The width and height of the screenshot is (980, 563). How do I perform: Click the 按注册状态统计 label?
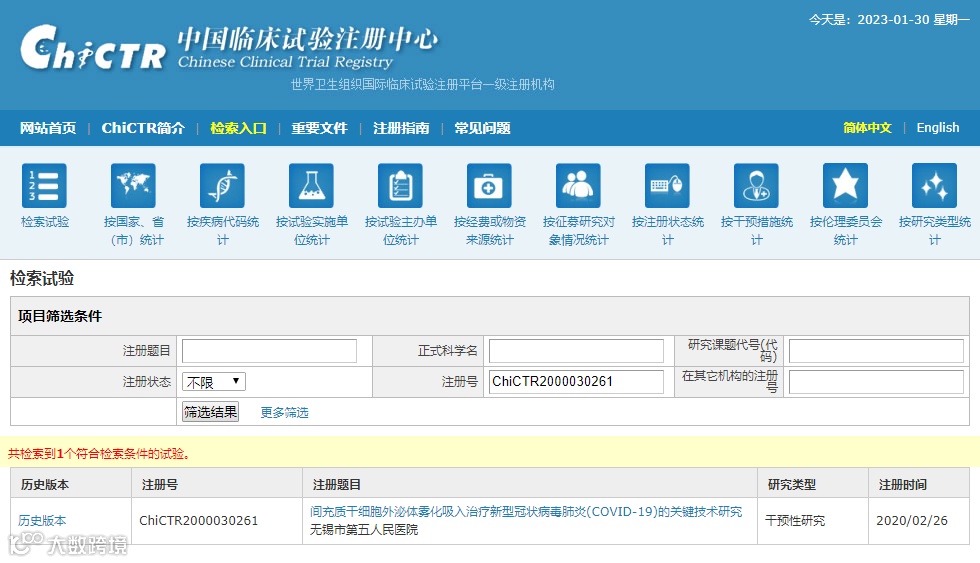click(668, 231)
